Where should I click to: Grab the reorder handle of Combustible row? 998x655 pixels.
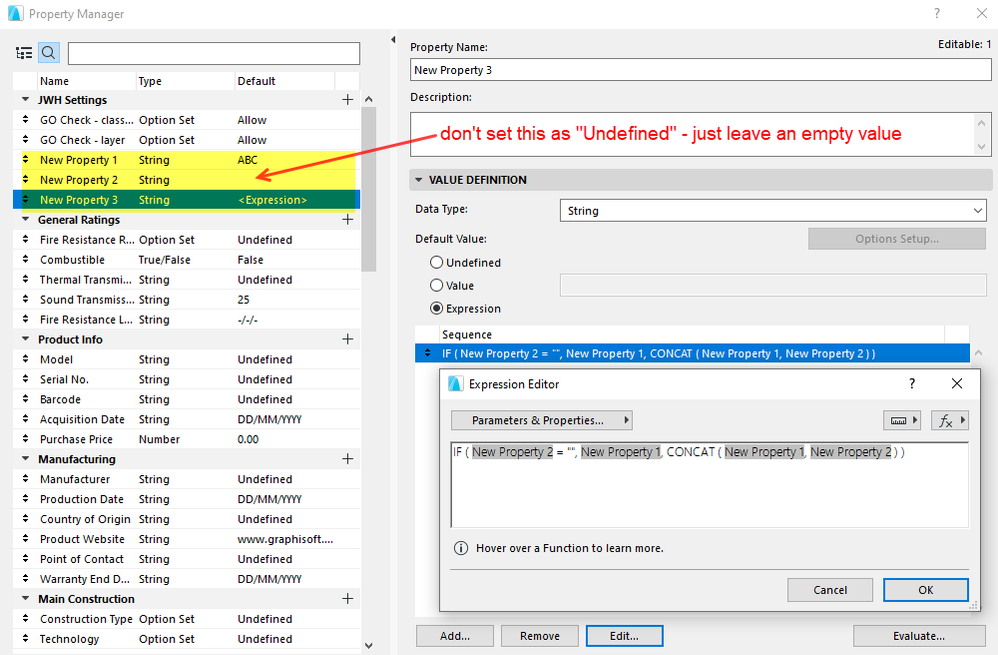click(x=25, y=259)
